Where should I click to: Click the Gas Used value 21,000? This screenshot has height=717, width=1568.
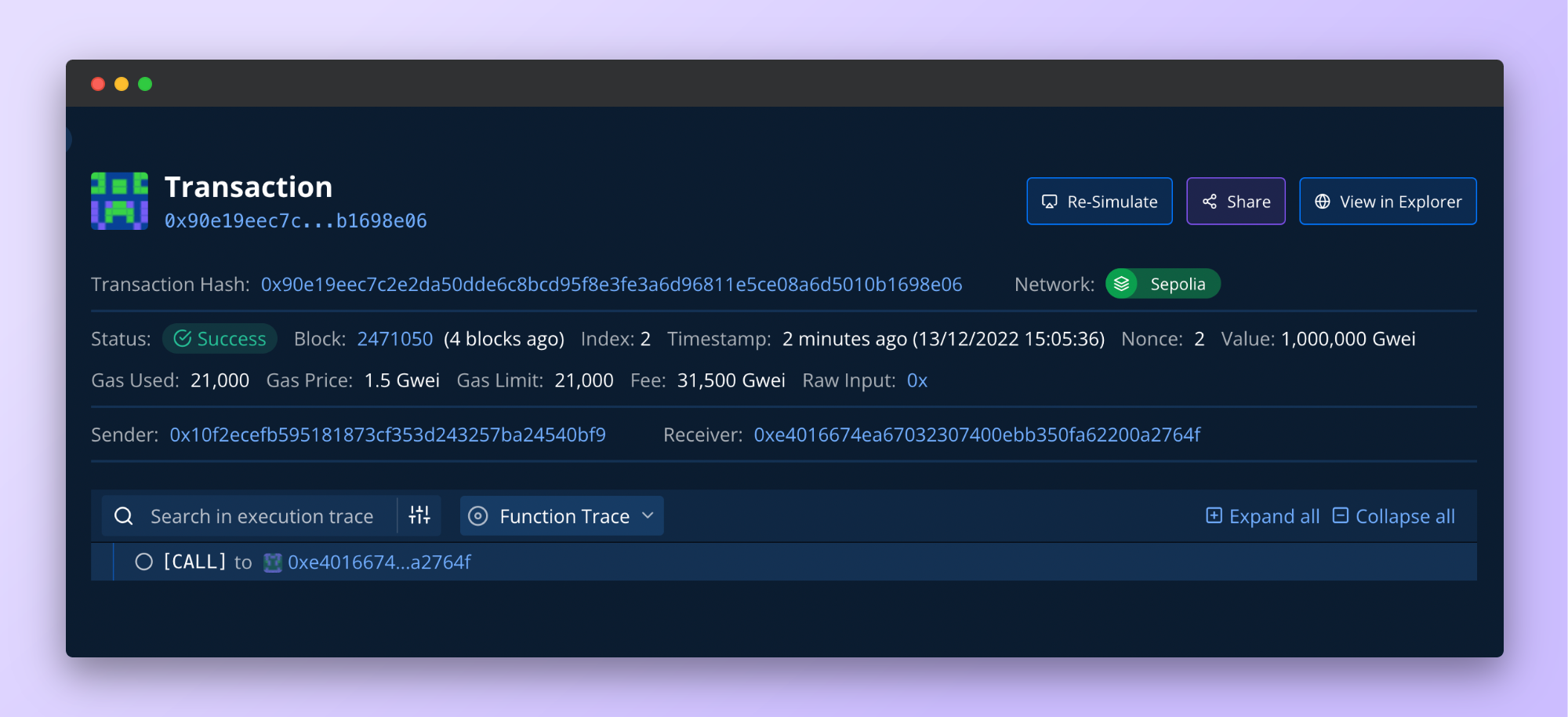[220, 380]
